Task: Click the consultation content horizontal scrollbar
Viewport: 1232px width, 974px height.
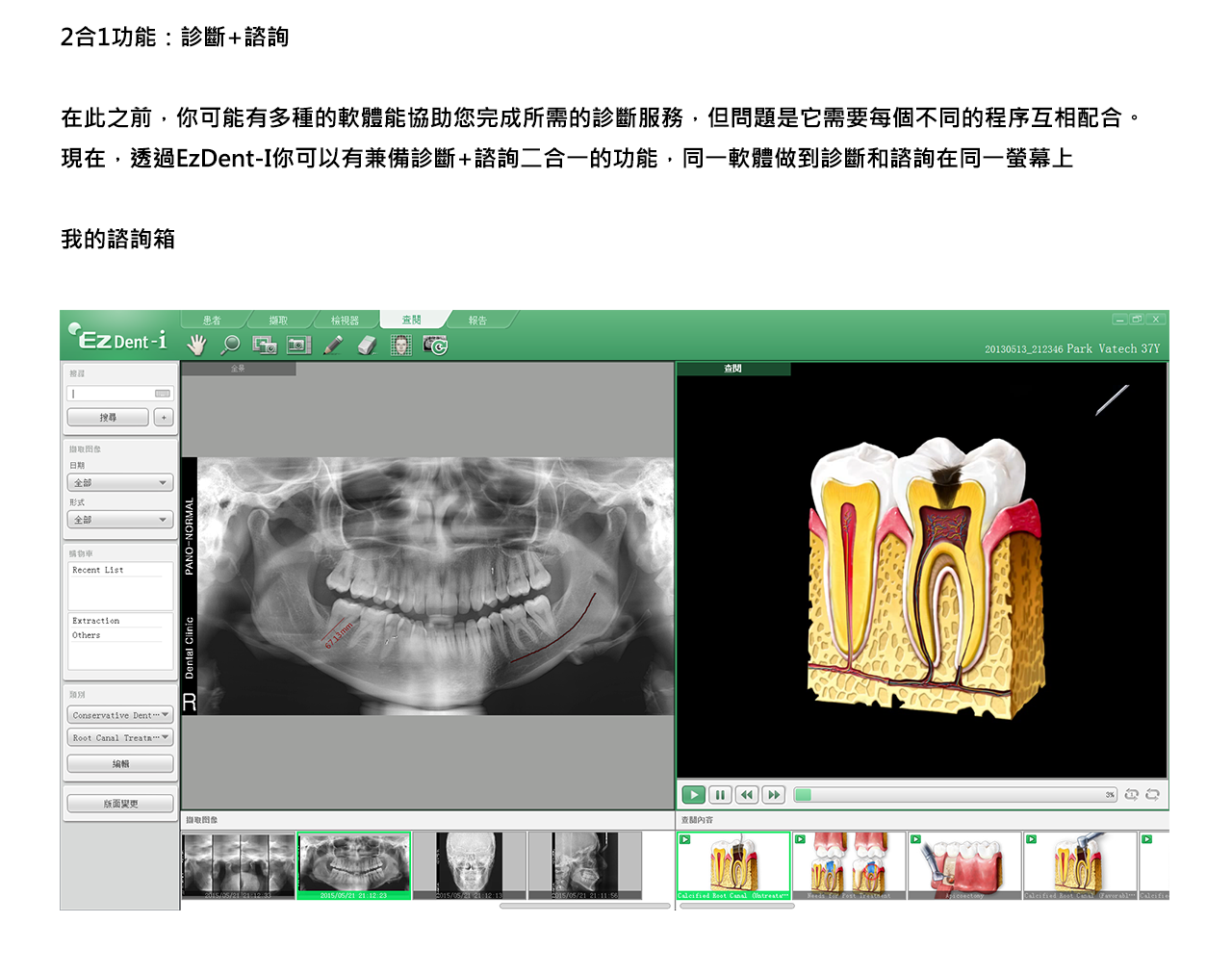Action: tap(736, 906)
